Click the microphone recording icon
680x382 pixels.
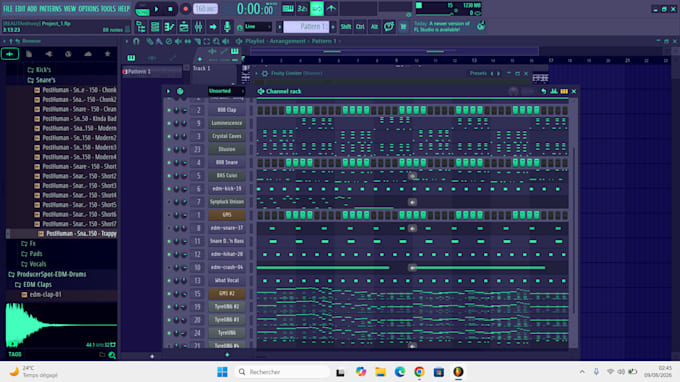227,27
